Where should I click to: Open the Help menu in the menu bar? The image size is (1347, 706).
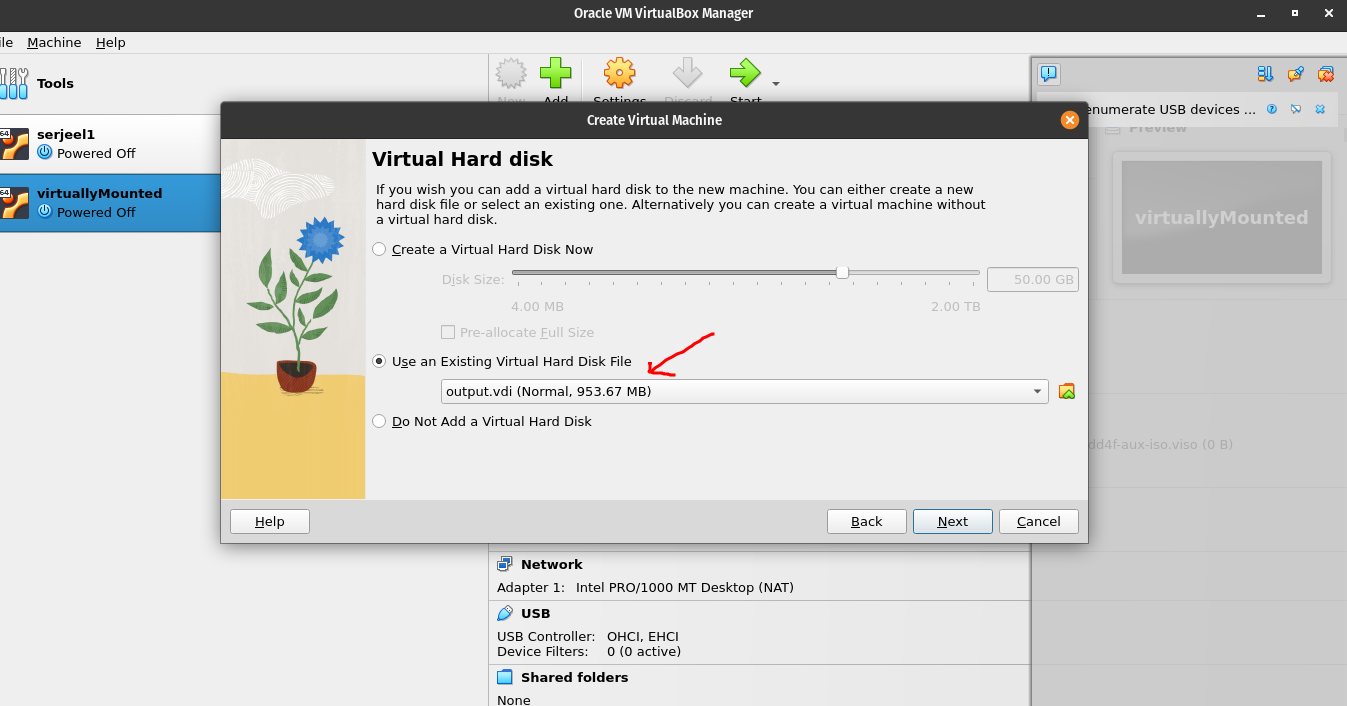(x=111, y=42)
